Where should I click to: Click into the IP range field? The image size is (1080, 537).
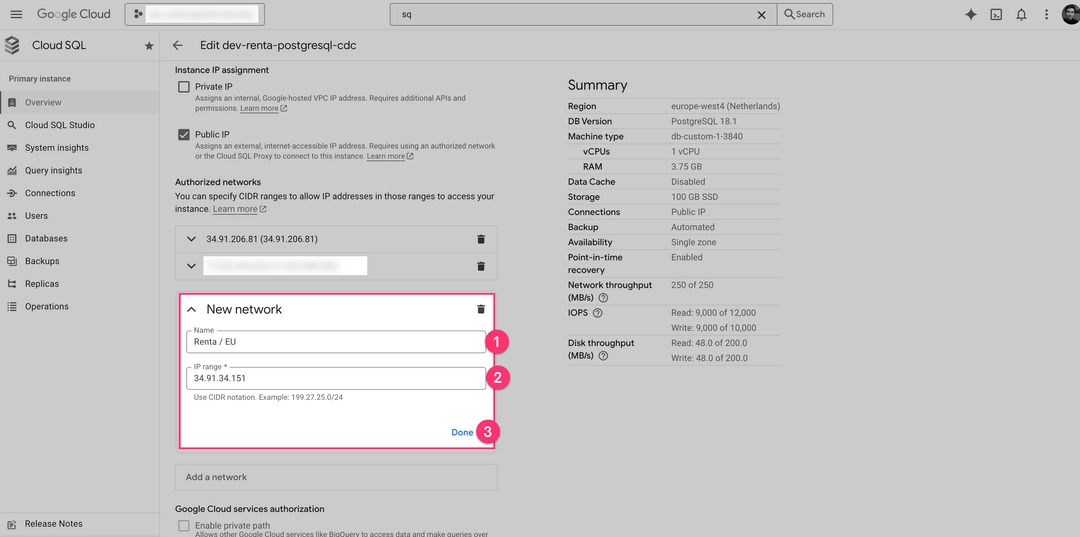[x=336, y=379]
